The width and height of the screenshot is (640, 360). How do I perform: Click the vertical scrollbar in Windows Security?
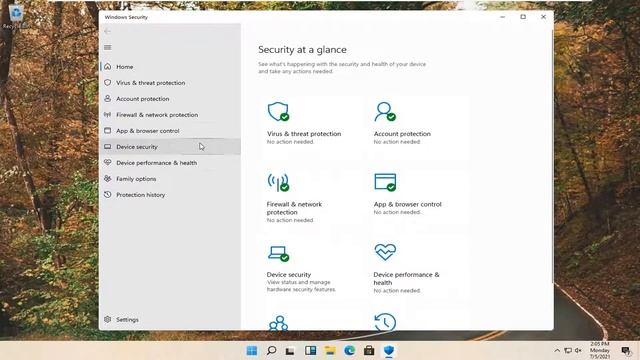coord(552,155)
